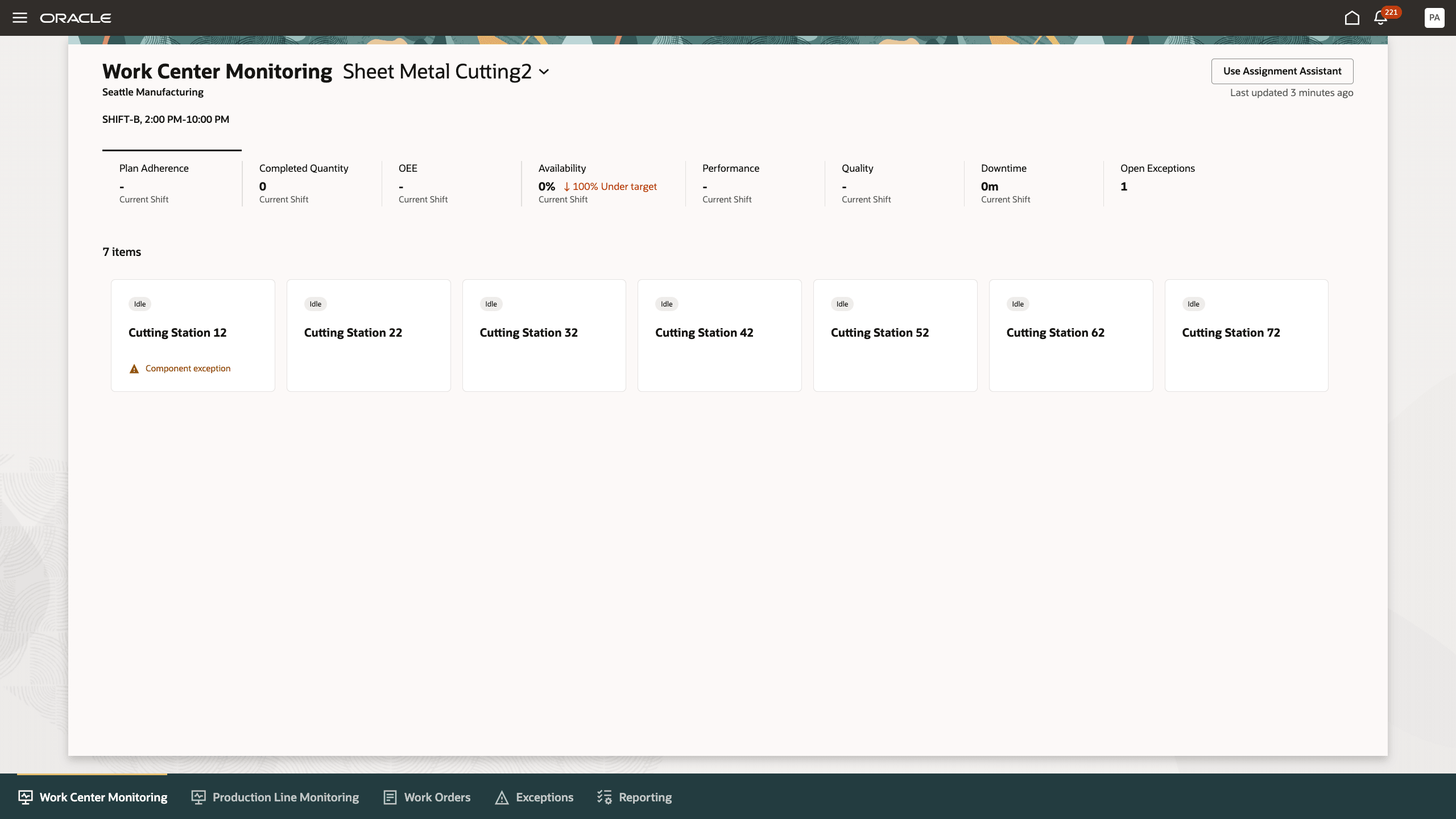Click the Idle badge on Cutting Station 32
The image size is (1456, 819).
(x=490, y=304)
